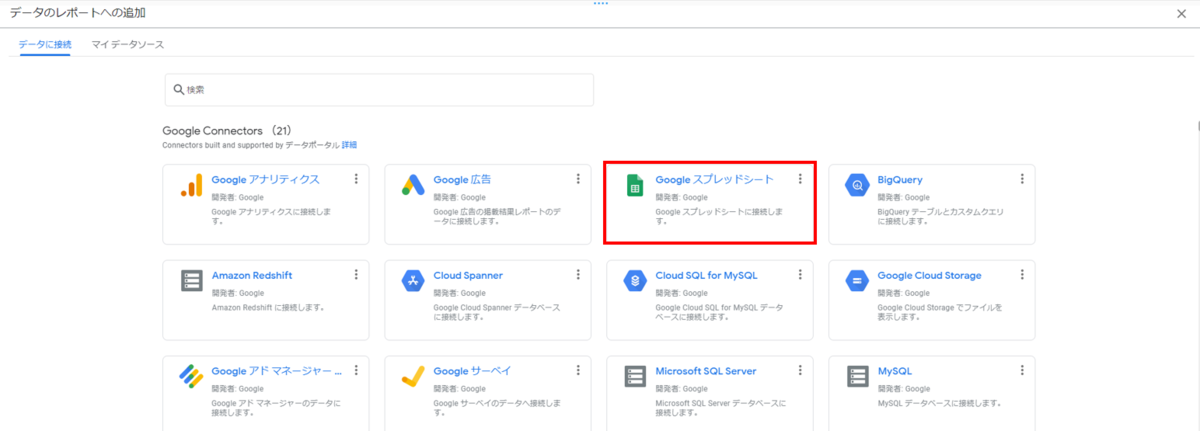Click the 検索 search input field
The image size is (1200, 431).
tap(379, 89)
